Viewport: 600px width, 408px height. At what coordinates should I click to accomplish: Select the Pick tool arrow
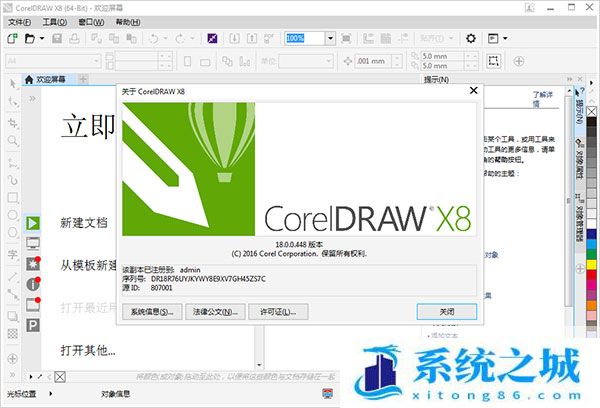click(13, 83)
